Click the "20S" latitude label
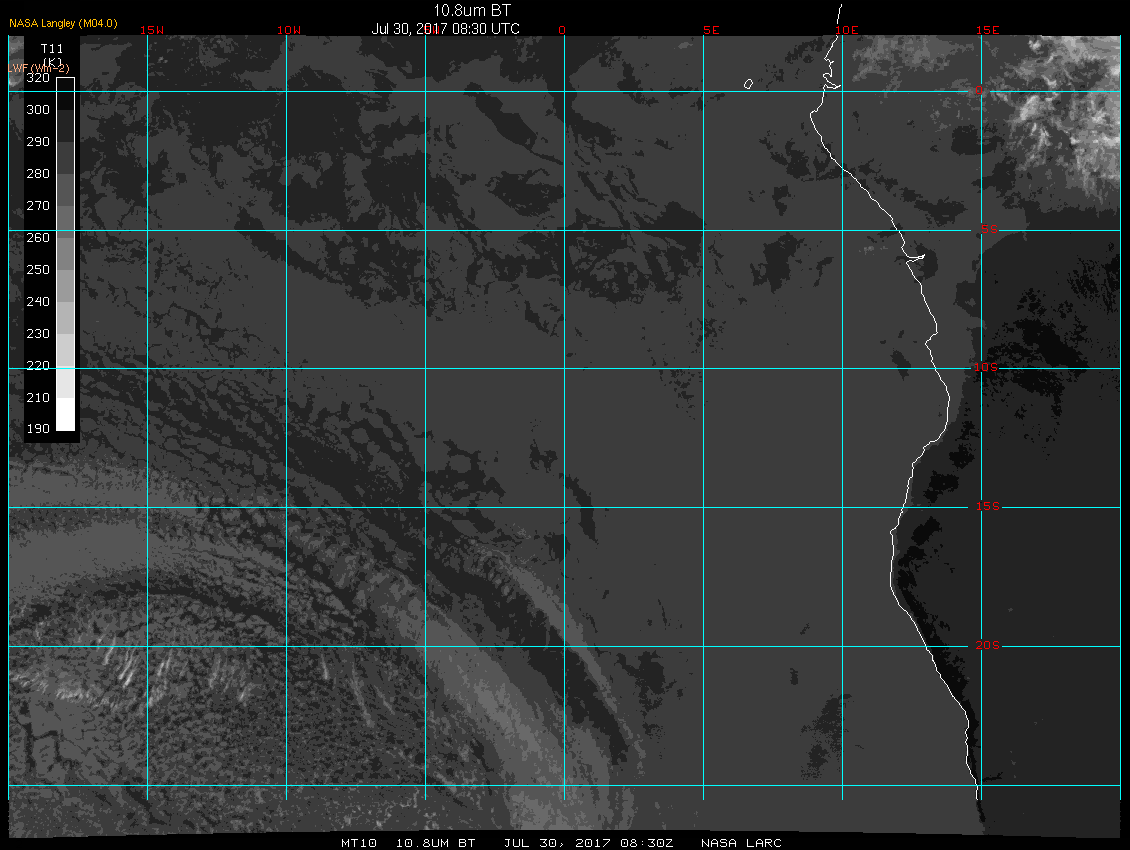 (987, 645)
